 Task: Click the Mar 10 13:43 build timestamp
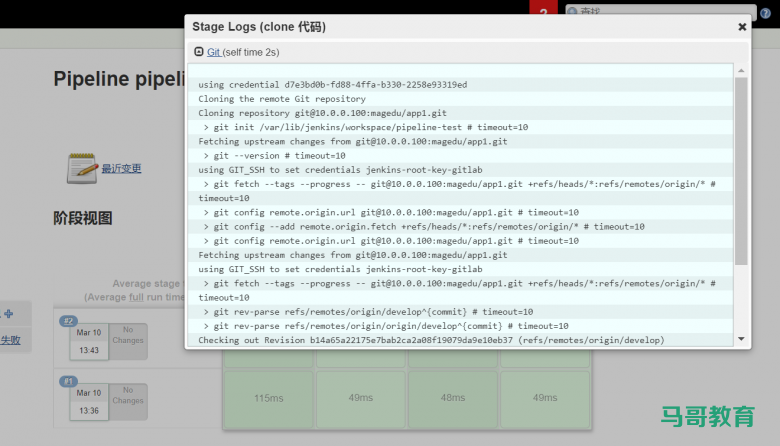click(88, 342)
